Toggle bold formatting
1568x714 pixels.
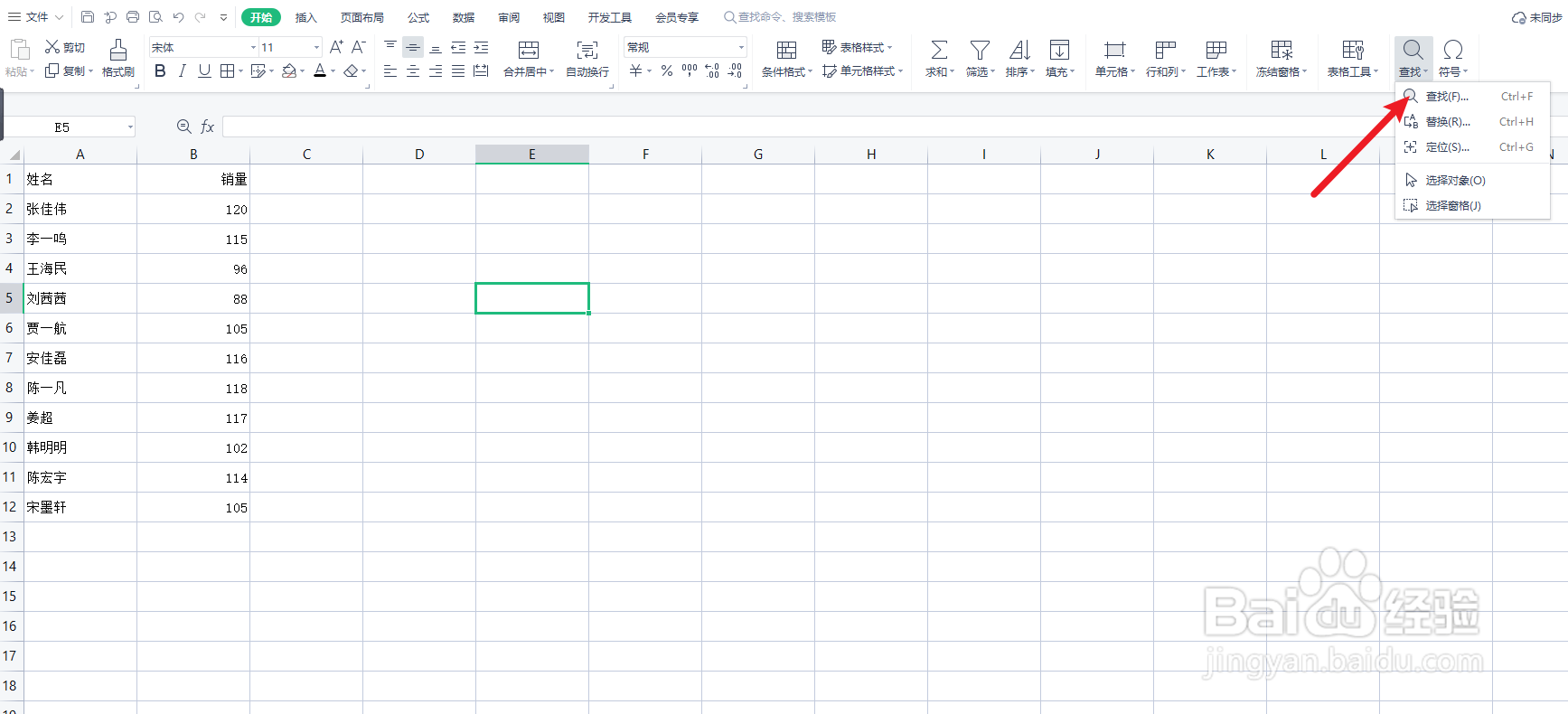[x=160, y=70]
